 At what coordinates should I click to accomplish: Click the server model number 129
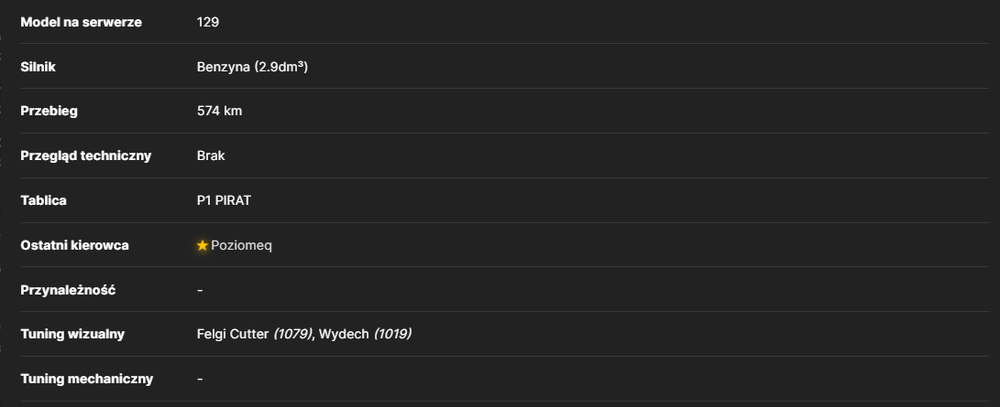(x=208, y=22)
